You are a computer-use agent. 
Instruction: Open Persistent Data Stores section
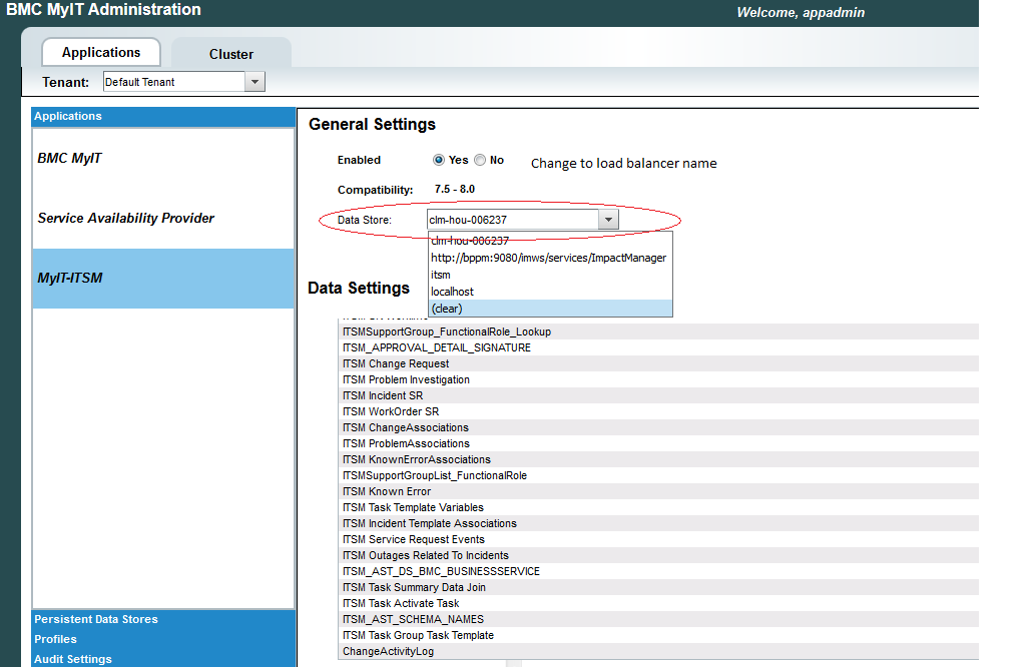point(163,620)
